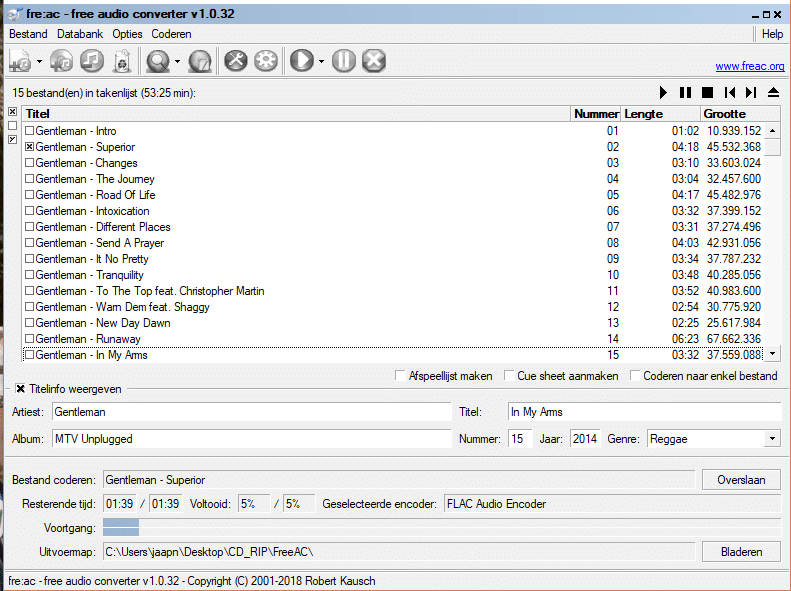Open the general settings wrench icon

pyautogui.click(x=236, y=61)
